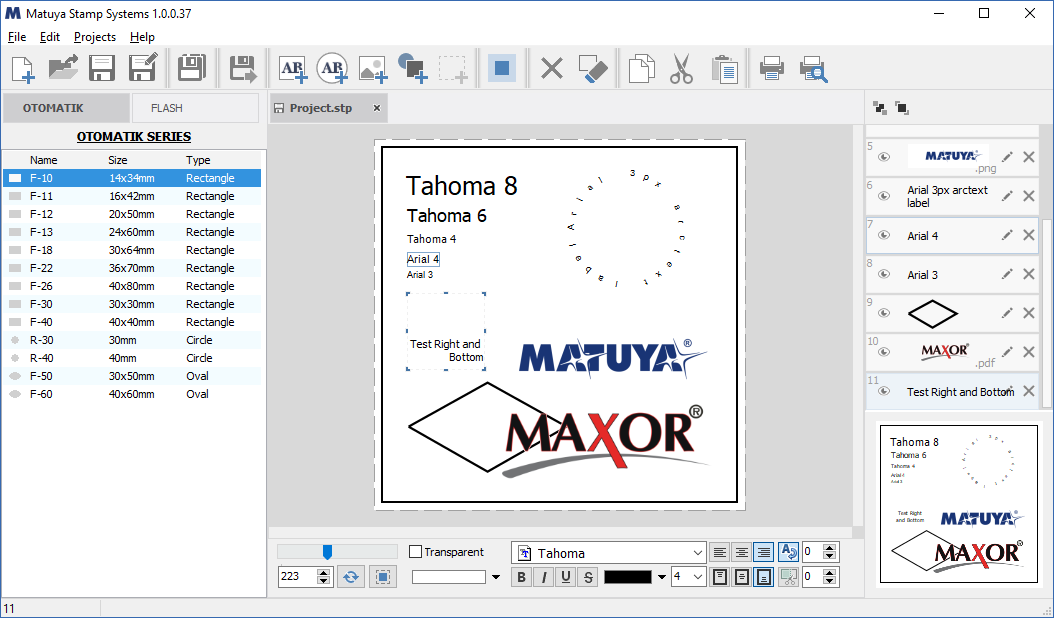Click the first layer ordering icon above layers list

[880, 108]
